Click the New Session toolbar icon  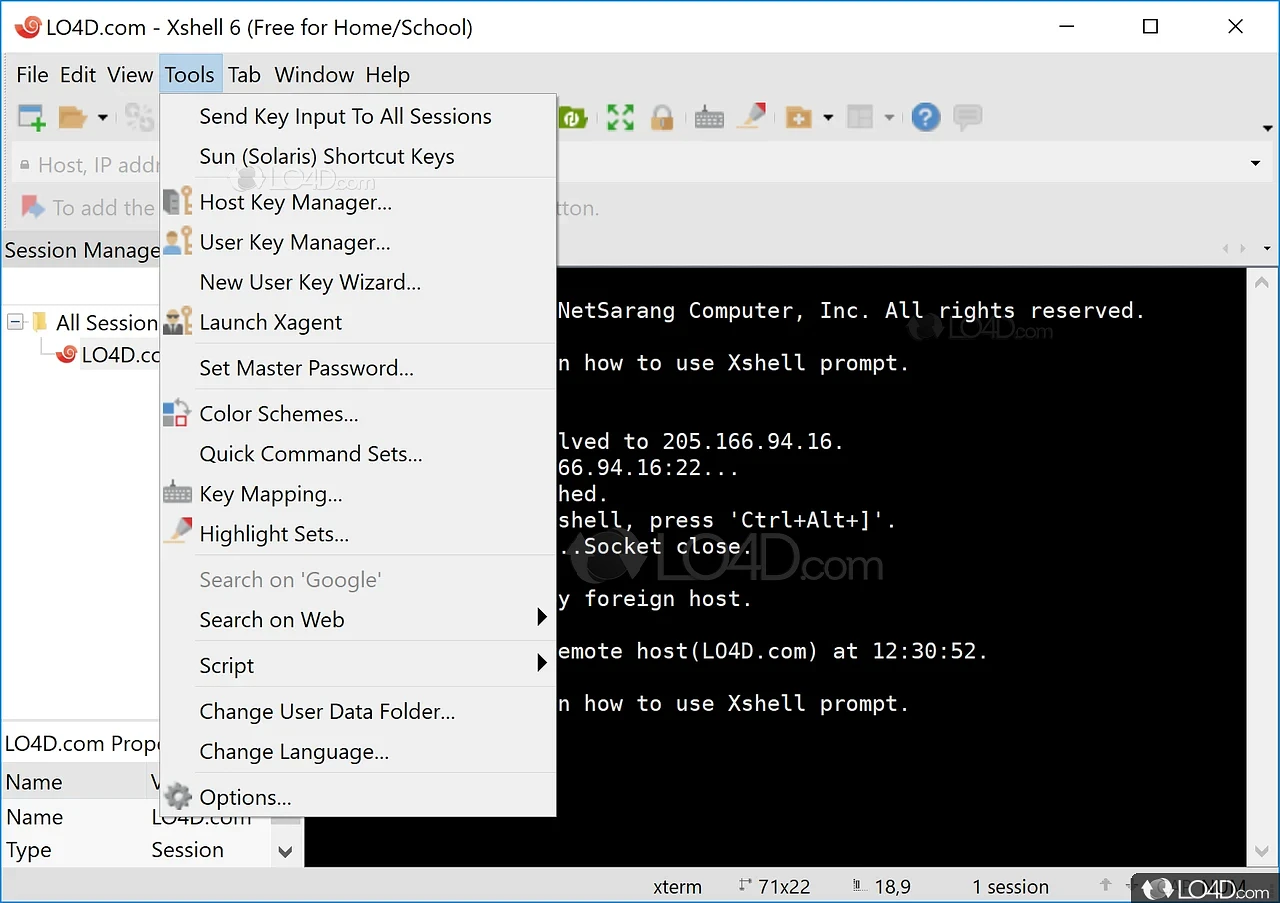(x=32, y=118)
